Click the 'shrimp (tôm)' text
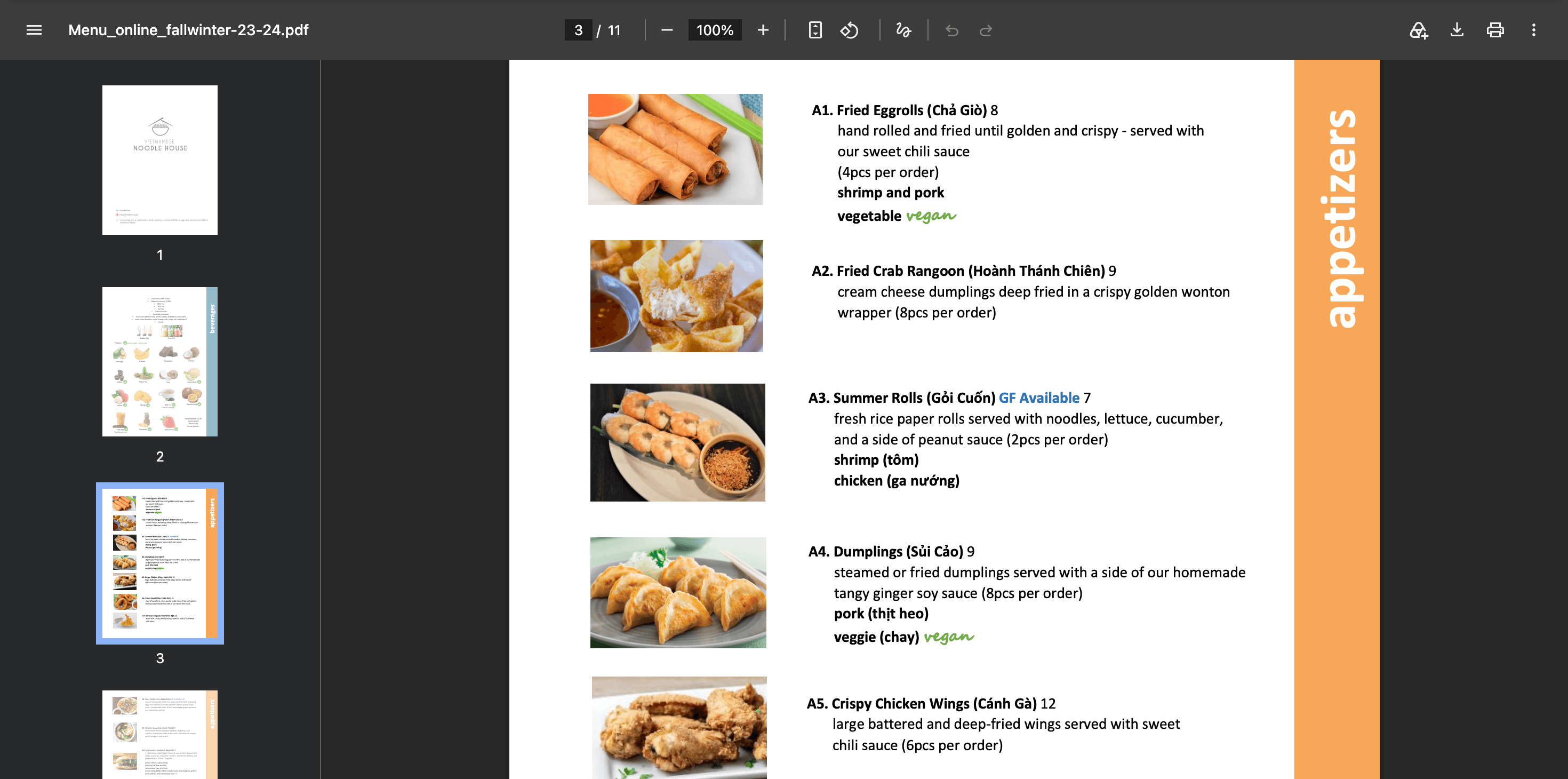This screenshot has width=1568, height=779. click(876, 460)
